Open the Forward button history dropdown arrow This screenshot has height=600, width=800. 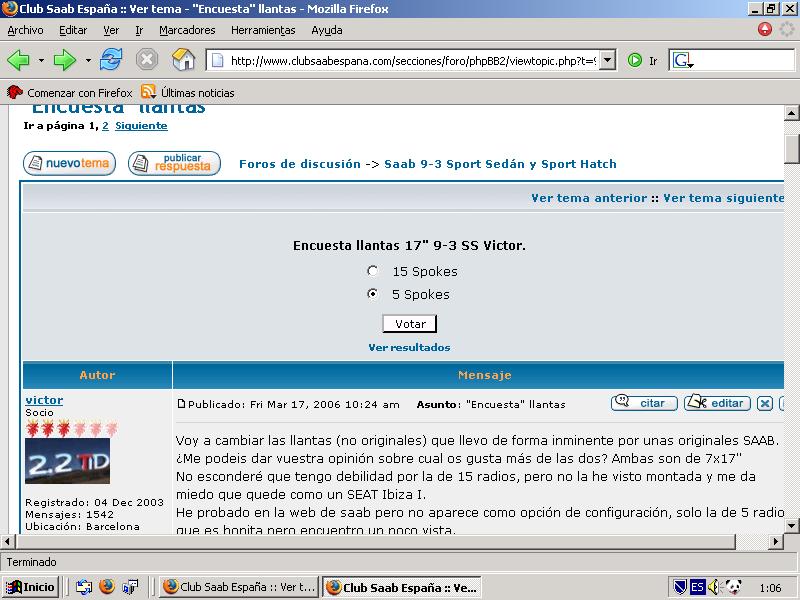coord(88,60)
